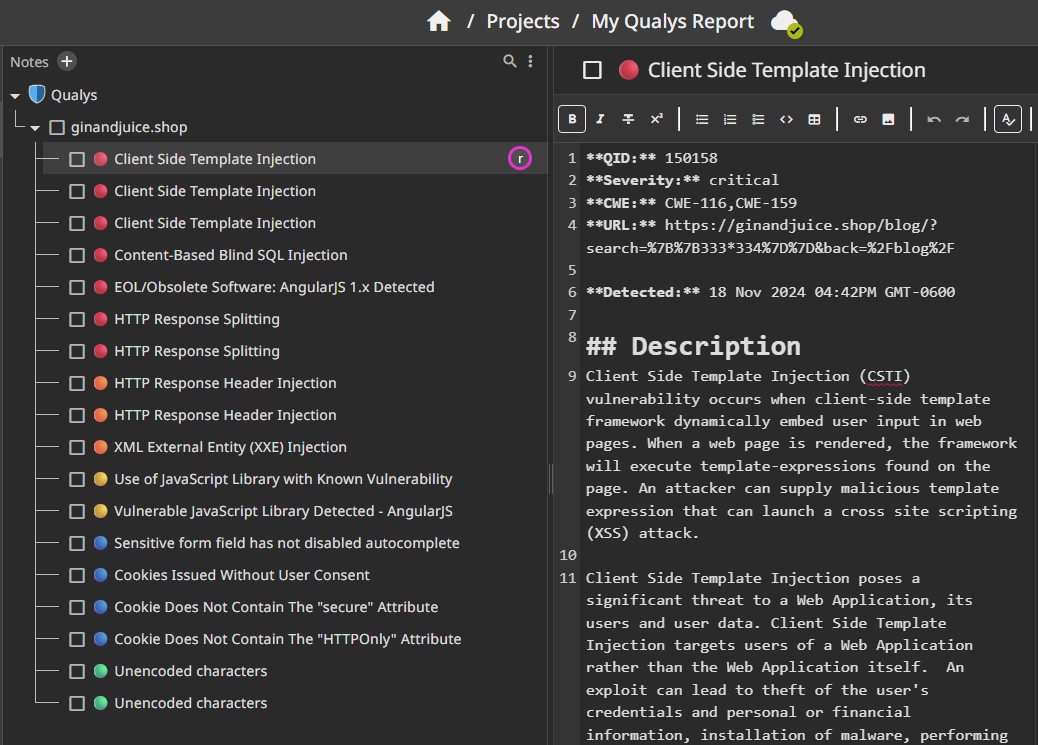
Task: Open the first HTTP Response Splitting note
Action: (x=197, y=319)
